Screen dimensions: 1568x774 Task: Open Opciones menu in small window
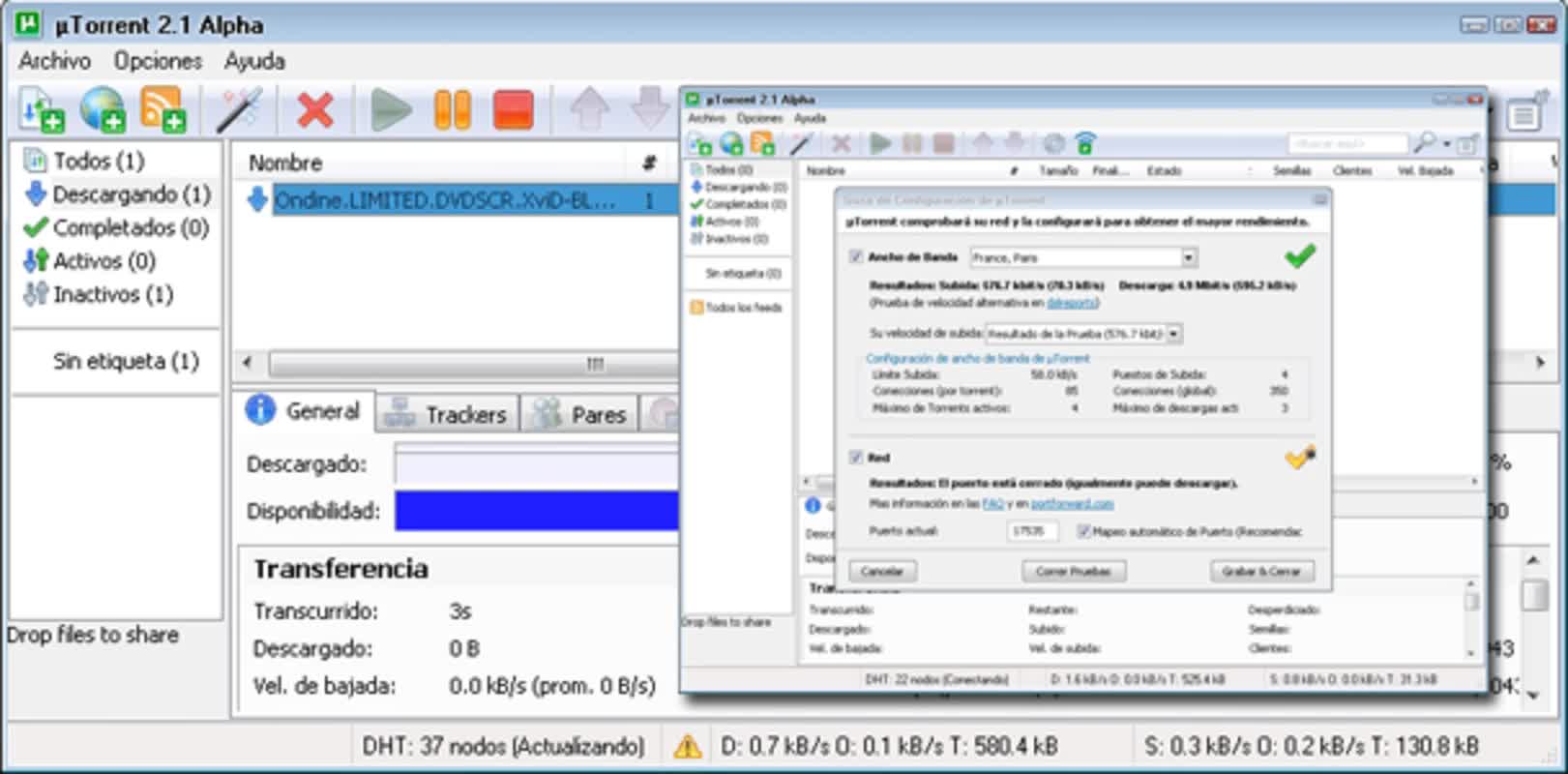point(759,118)
